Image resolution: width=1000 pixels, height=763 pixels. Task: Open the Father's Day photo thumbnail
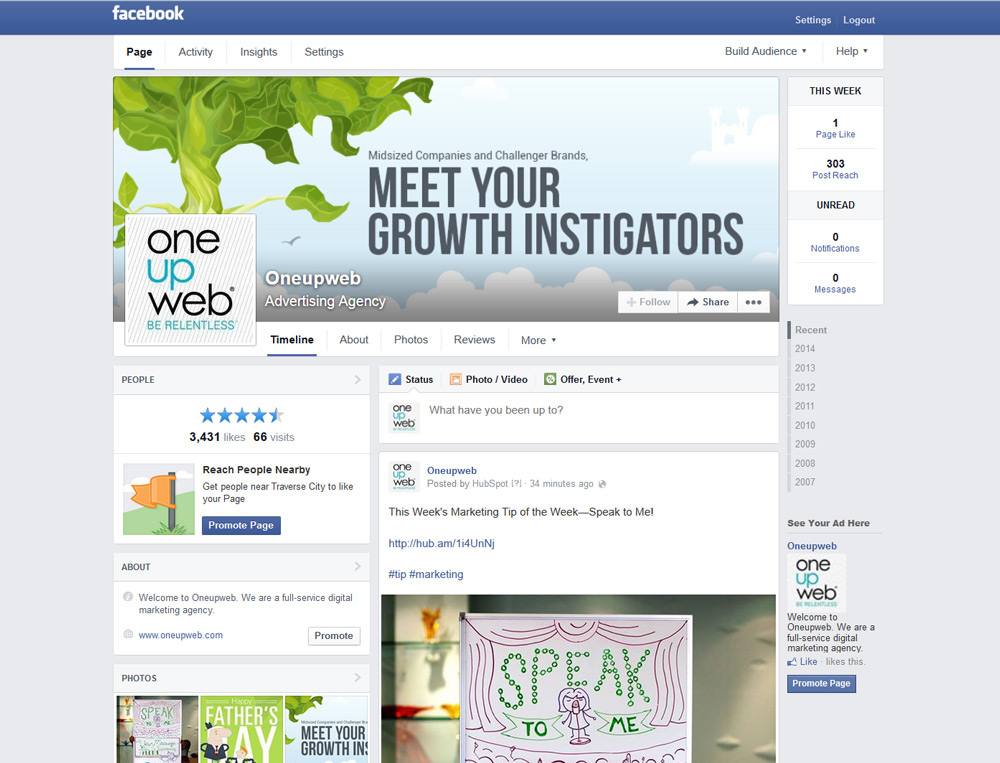(241, 729)
